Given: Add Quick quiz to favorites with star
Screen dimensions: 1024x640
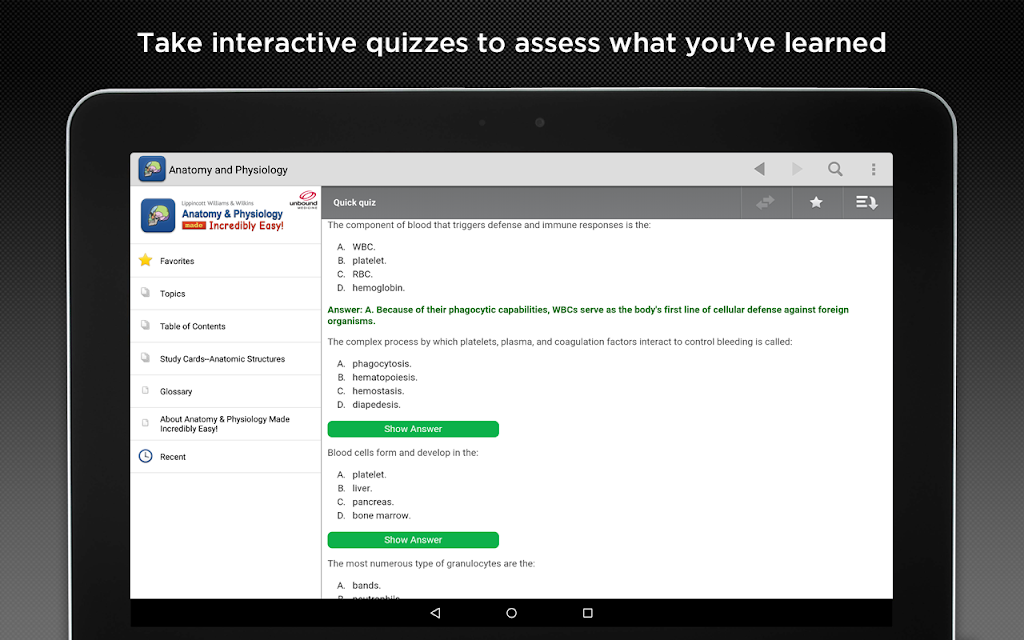Looking at the screenshot, I should [x=816, y=202].
